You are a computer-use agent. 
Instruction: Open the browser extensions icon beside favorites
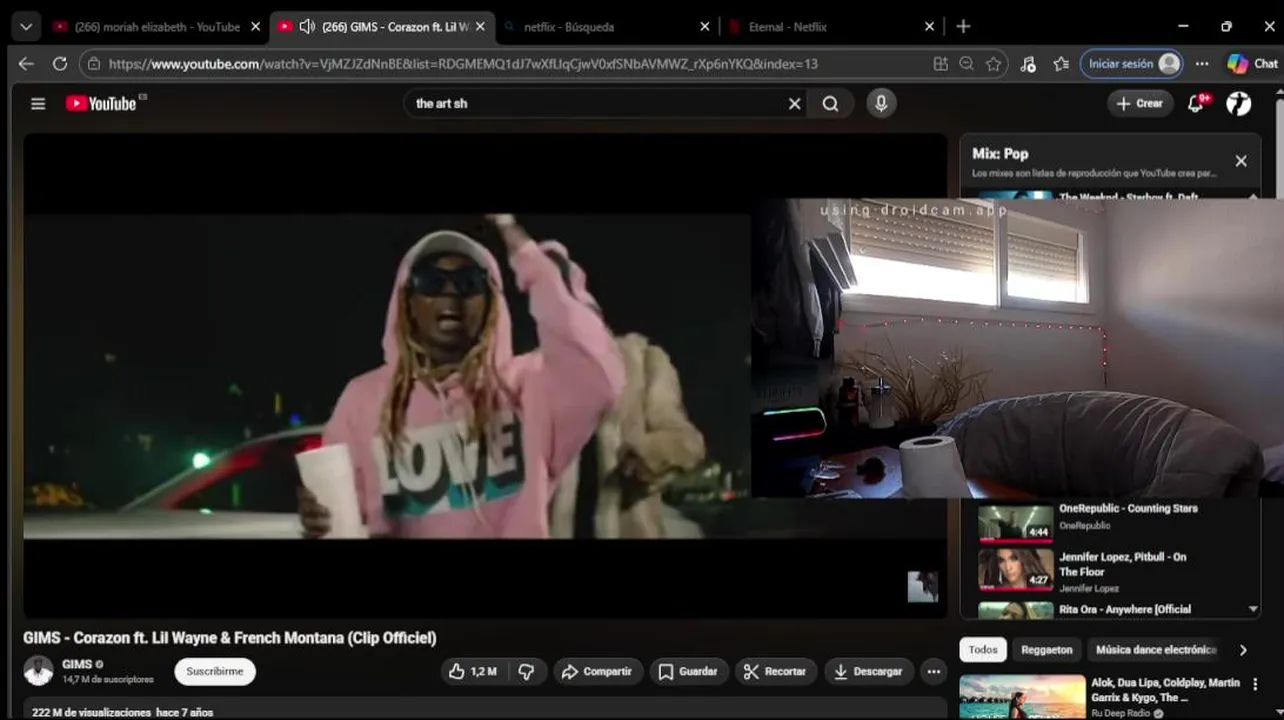click(x=1028, y=63)
